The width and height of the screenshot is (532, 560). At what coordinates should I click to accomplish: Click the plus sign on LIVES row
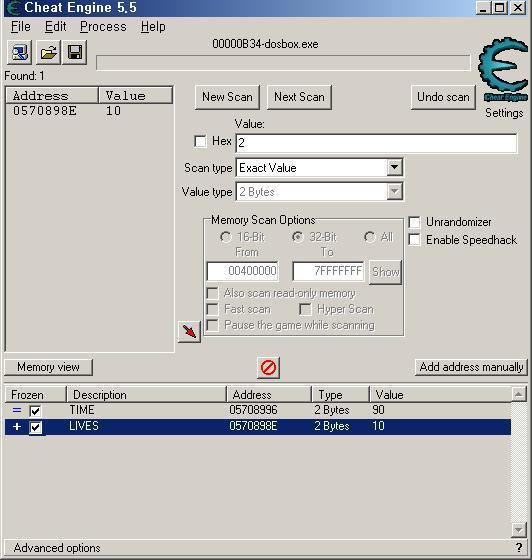pyautogui.click(x=17, y=426)
